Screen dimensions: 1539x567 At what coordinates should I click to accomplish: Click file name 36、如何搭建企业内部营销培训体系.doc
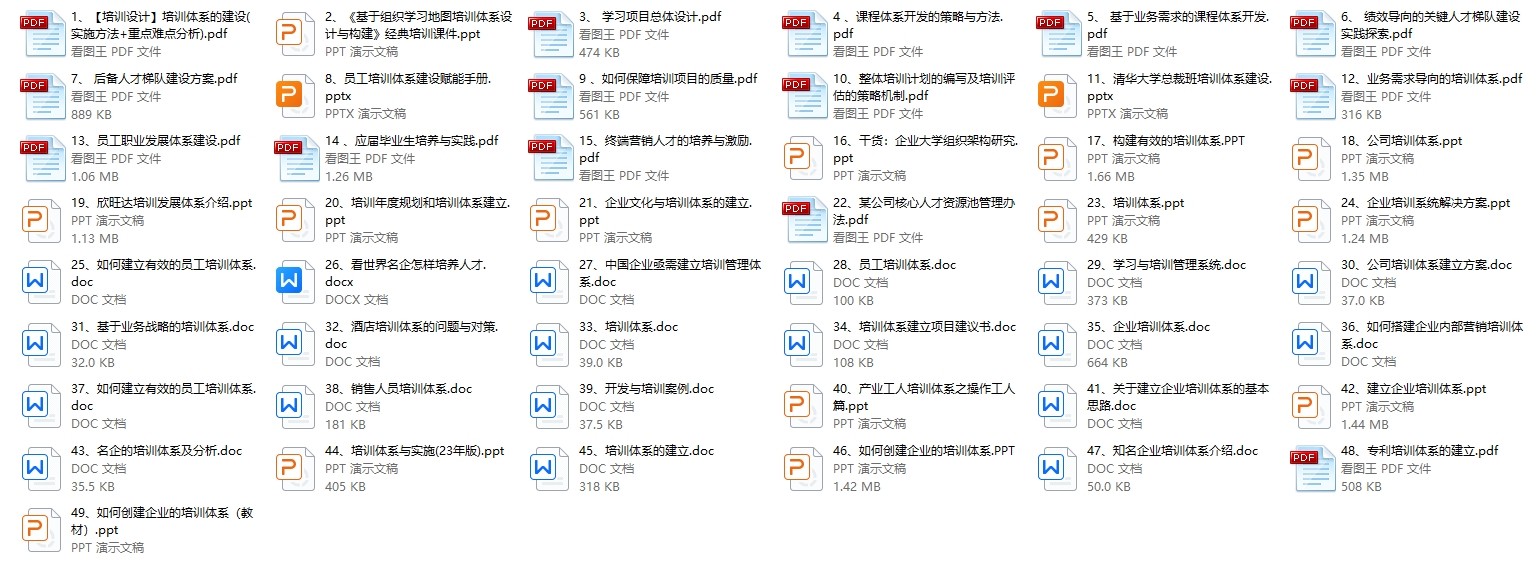click(1432, 336)
